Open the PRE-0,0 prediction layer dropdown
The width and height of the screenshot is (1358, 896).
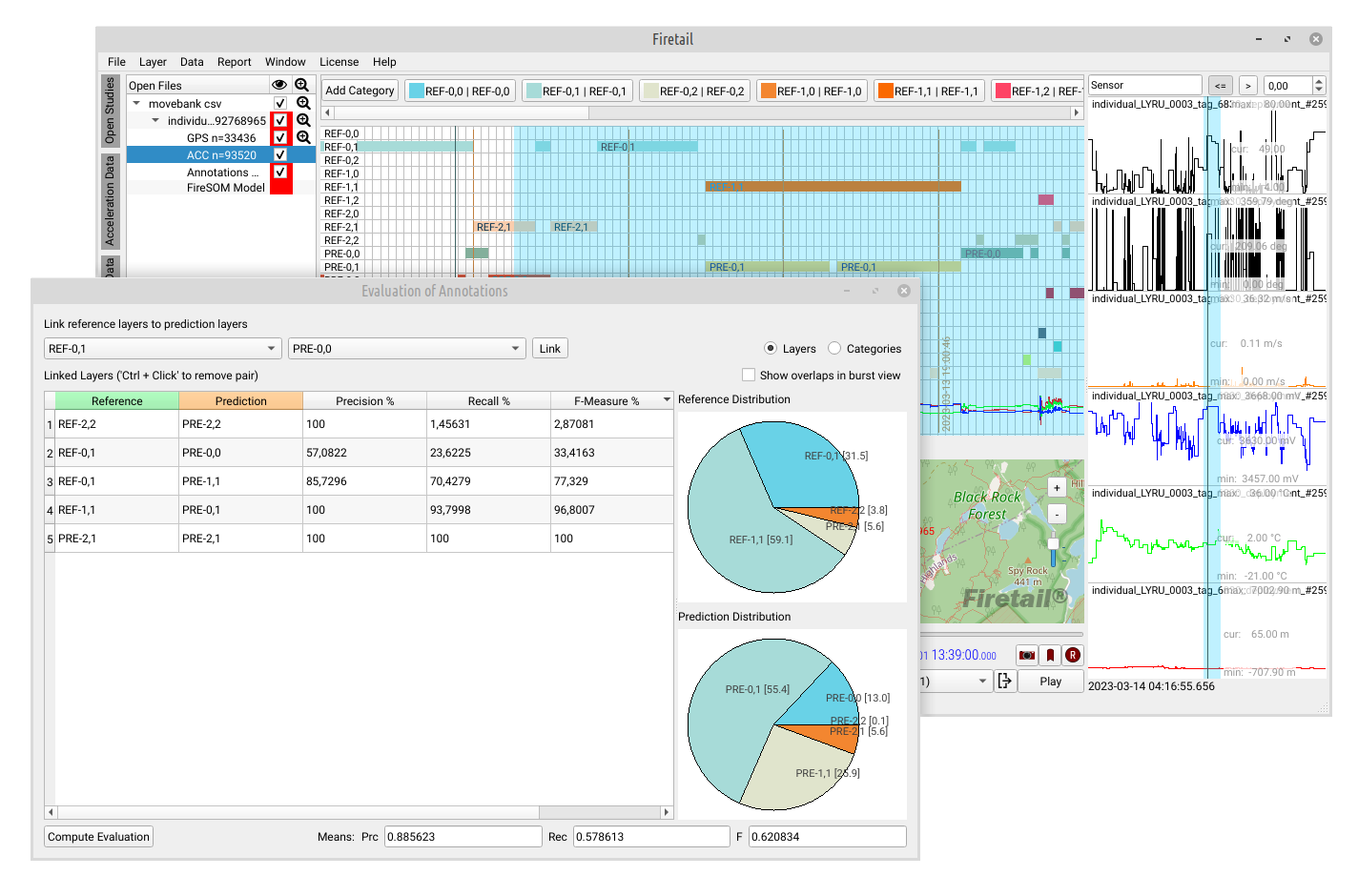(407, 349)
